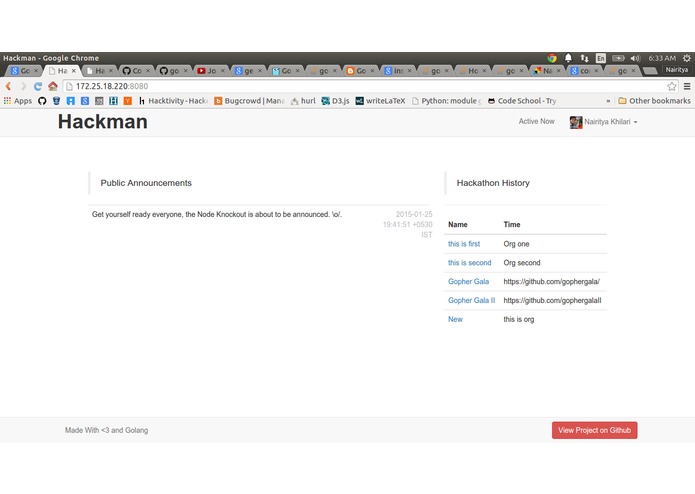Open the Gopher Gala link
The height and width of the screenshot is (494, 695).
coord(468,281)
